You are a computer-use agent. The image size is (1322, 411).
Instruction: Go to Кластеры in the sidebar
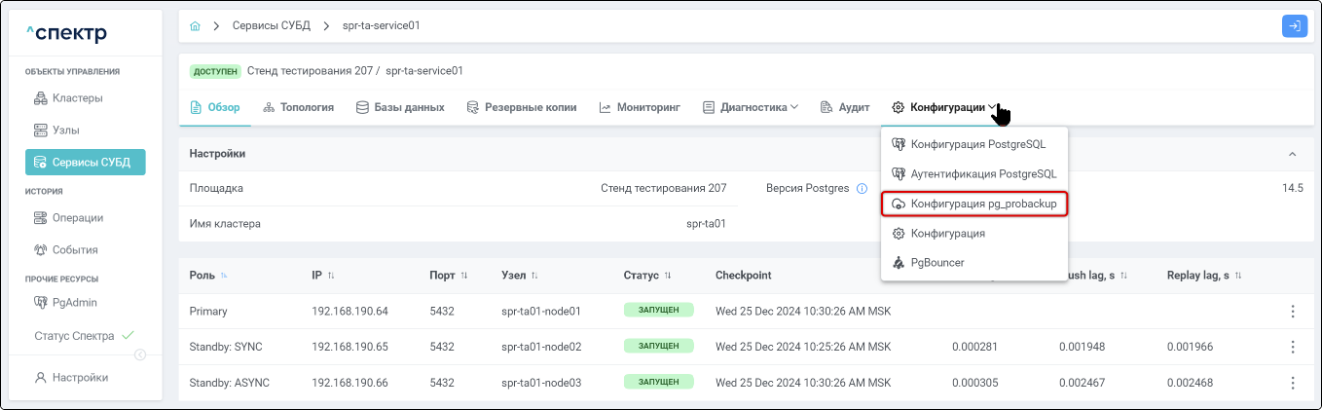click(x=76, y=98)
